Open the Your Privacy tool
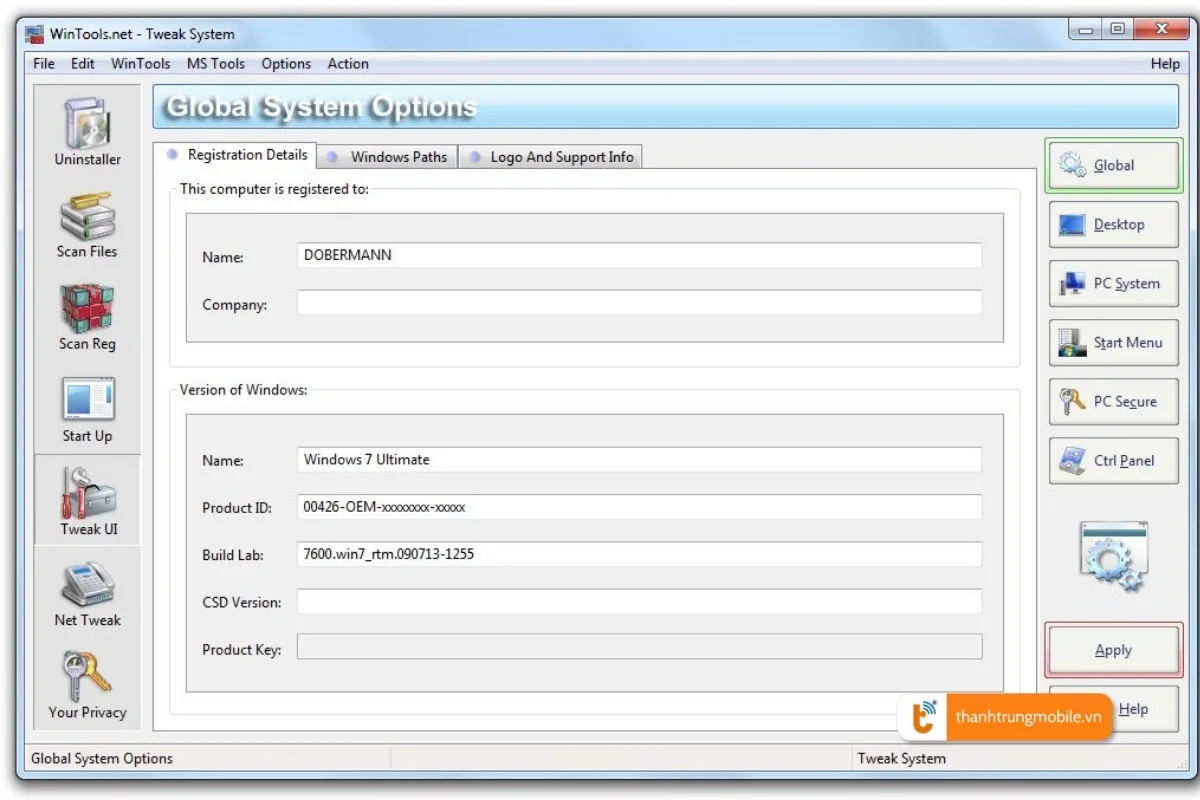 (87, 686)
